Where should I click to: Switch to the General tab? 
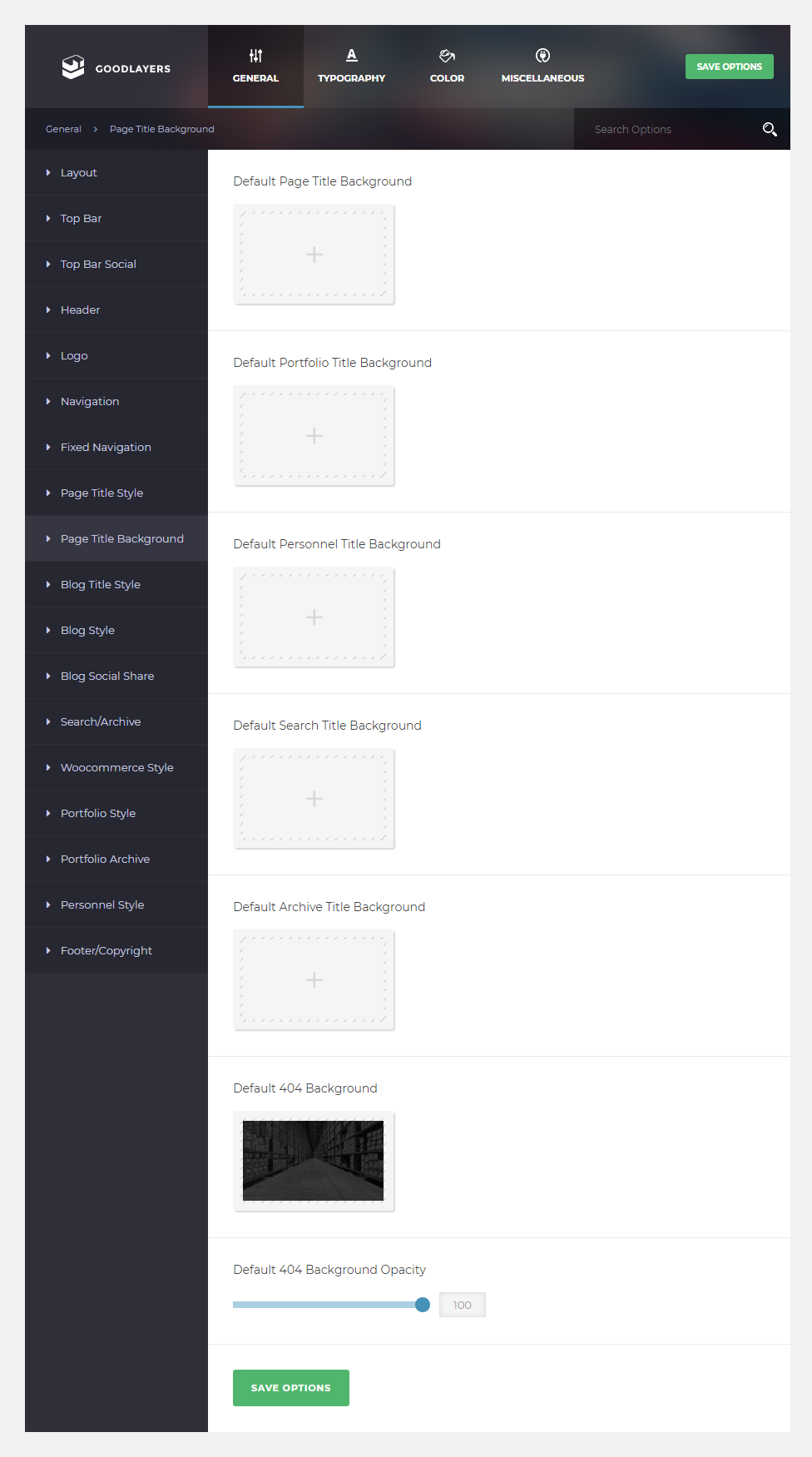click(x=255, y=67)
